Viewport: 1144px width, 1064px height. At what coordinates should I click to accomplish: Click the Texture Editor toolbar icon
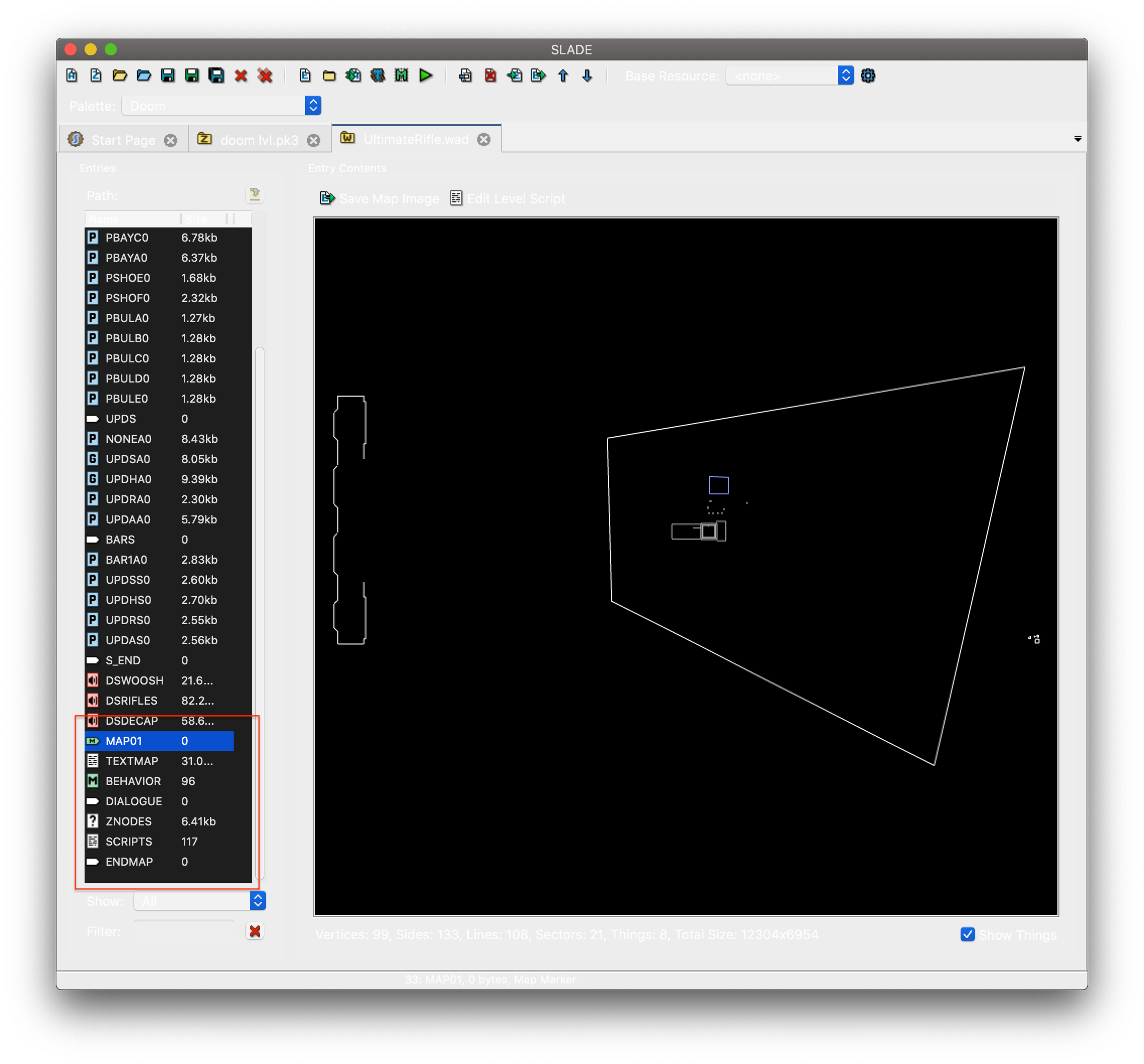378,75
